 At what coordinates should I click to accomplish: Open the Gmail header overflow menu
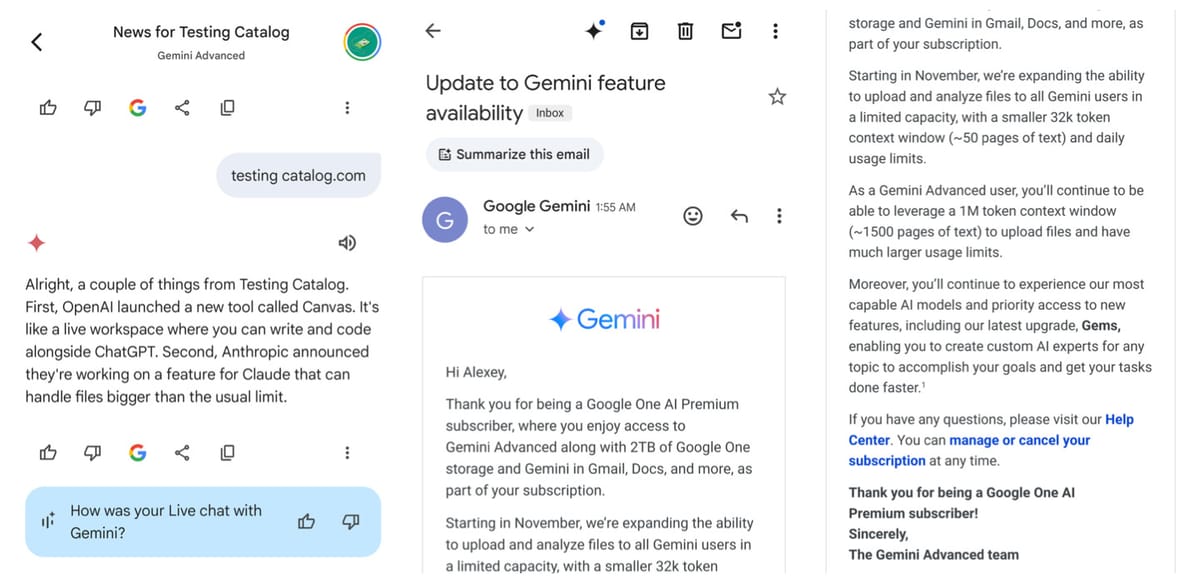point(775,30)
